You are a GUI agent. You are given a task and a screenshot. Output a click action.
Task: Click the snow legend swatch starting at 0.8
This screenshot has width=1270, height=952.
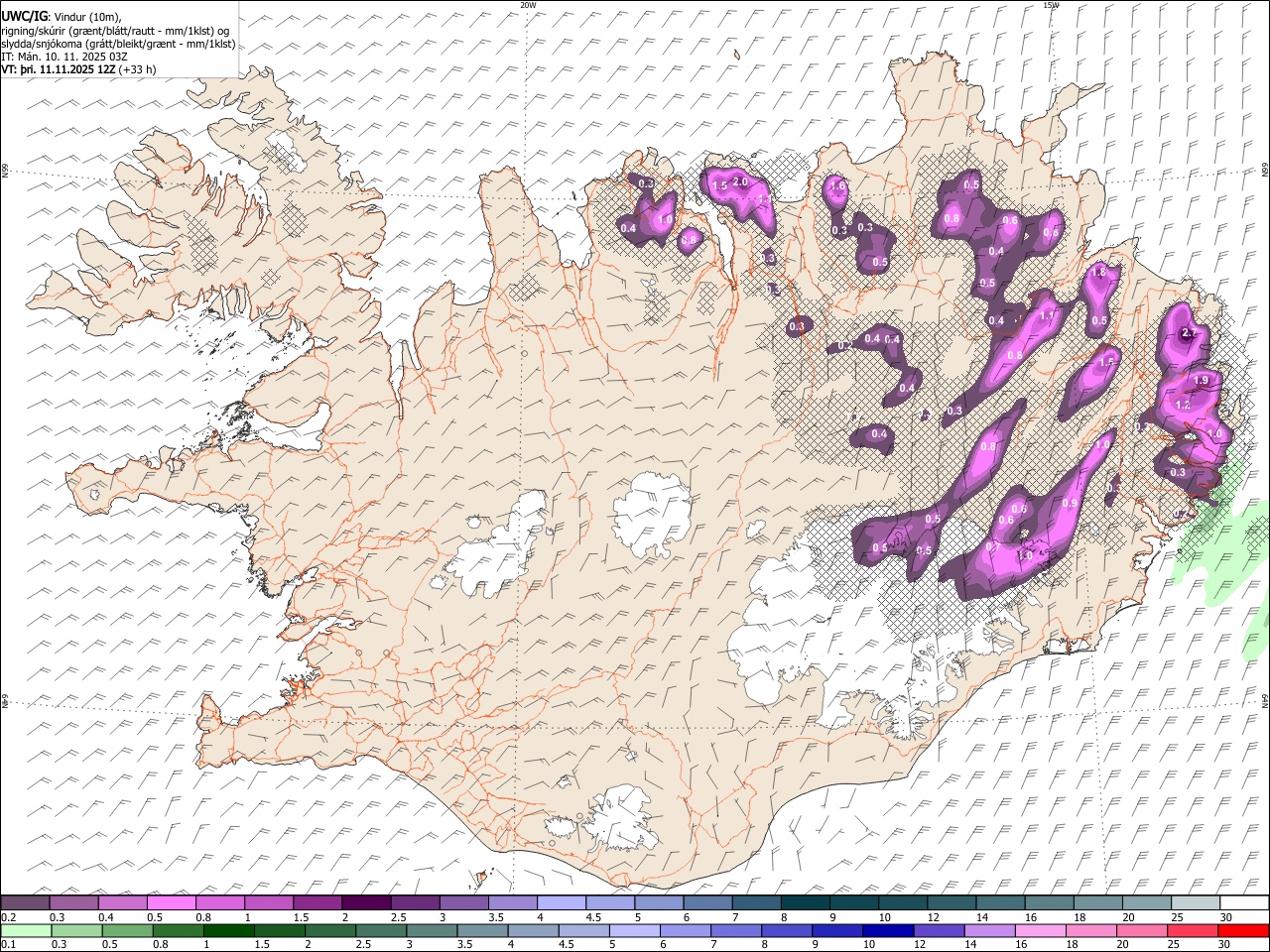(219, 902)
